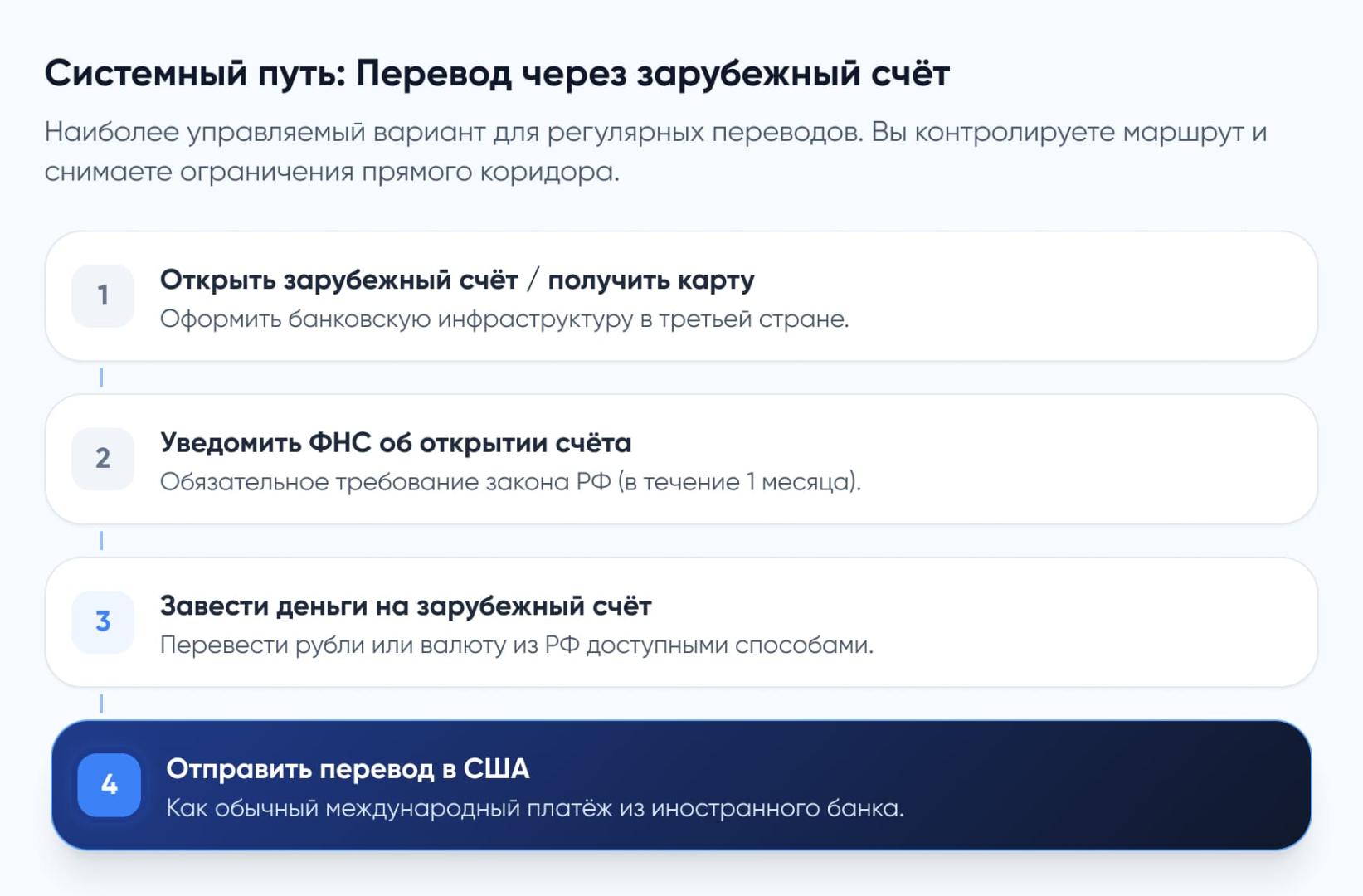The height and width of the screenshot is (896, 1363).
Task: Click 'Завести деньги на зарубежный счёт' title
Action: [406, 606]
